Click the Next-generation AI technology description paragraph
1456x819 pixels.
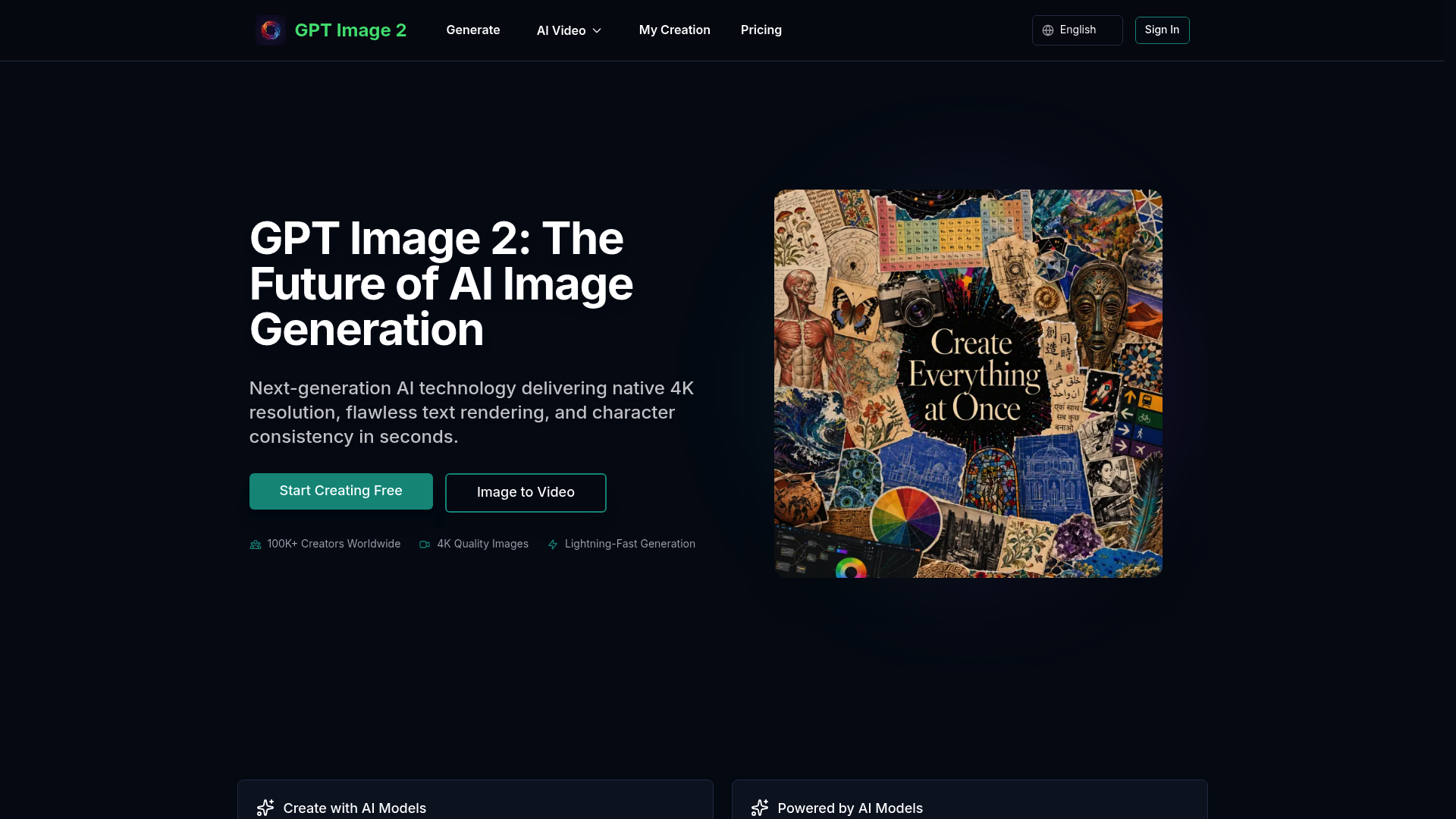pos(472,413)
